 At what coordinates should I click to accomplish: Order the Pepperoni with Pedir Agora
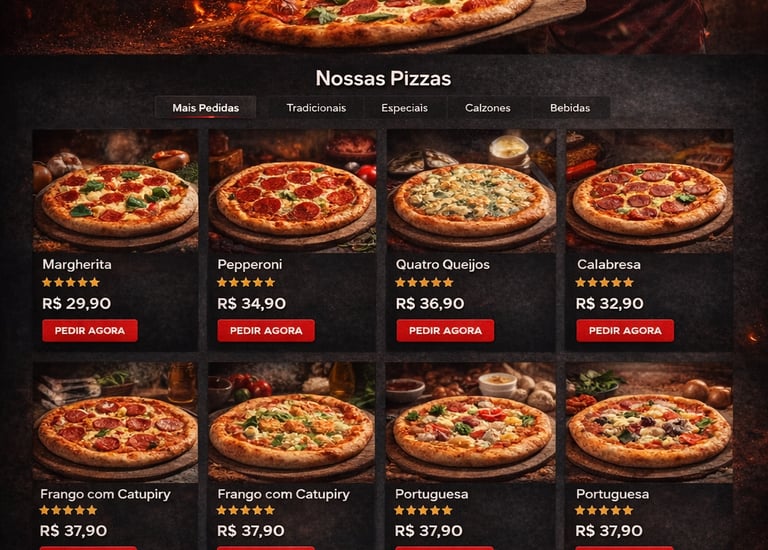click(x=266, y=331)
